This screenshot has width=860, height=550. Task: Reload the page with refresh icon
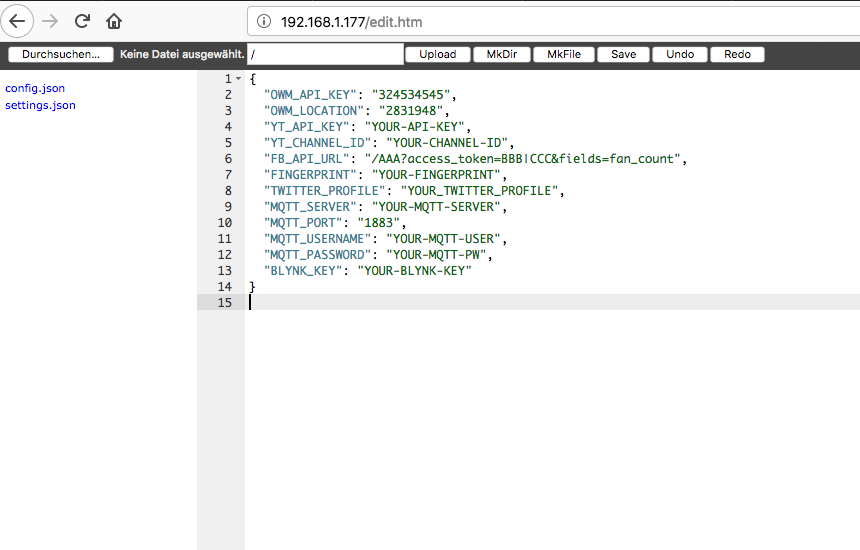[x=82, y=21]
